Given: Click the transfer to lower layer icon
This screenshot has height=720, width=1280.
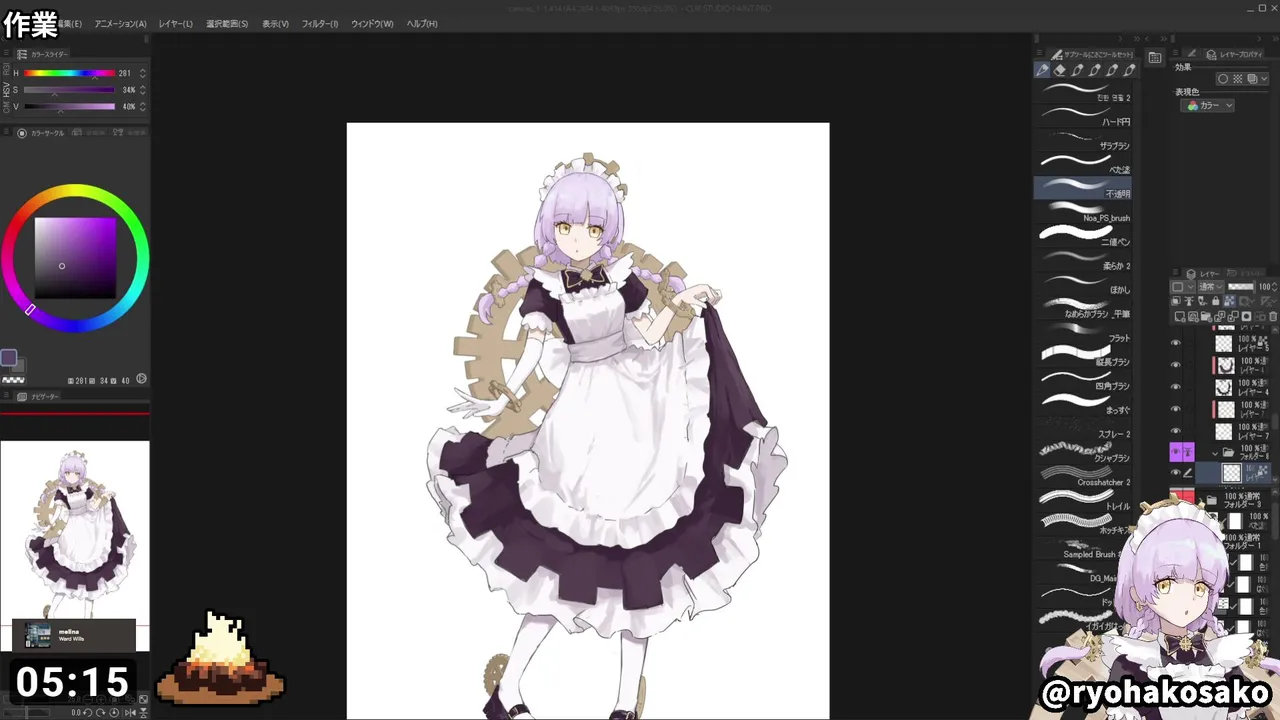Looking at the screenshot, I should pyautogui.click(x=1219, y=316).
